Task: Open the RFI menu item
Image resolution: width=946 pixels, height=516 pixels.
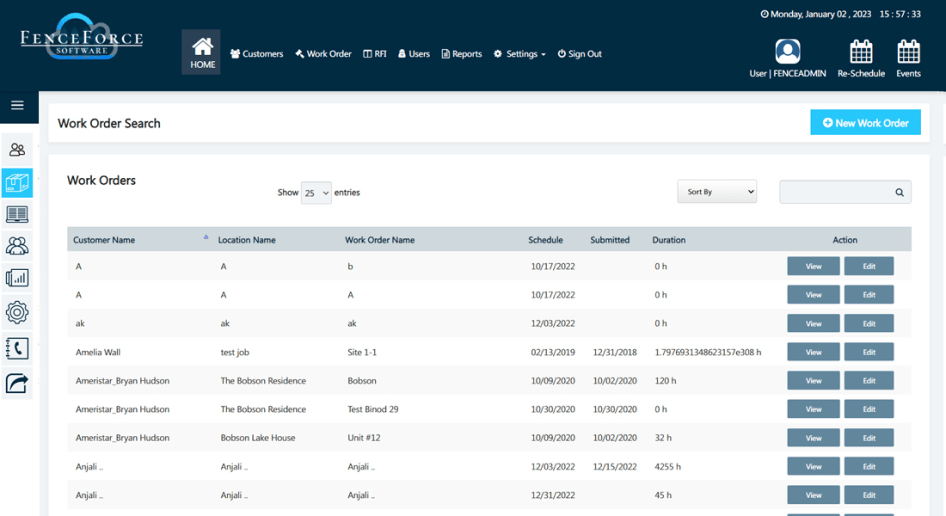Action: click(375, 54)
